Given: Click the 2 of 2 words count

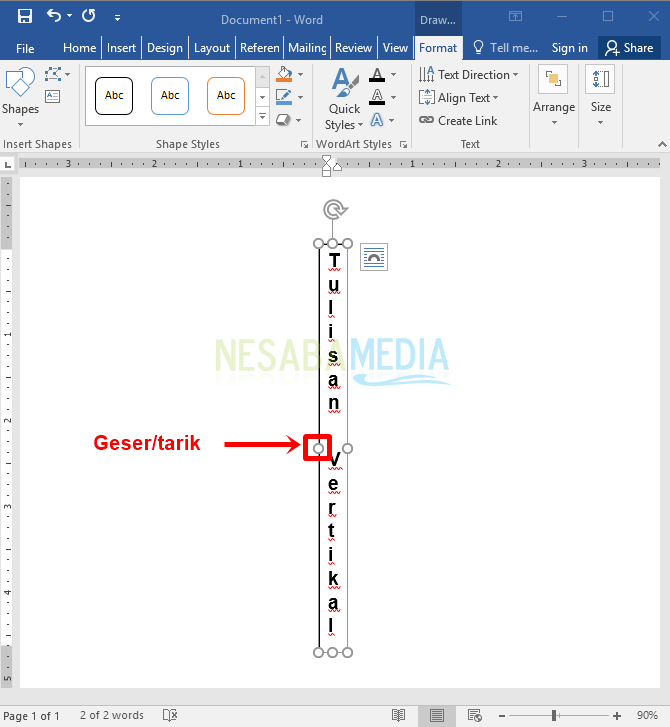Looking at the screenshot, I should 112,715.
